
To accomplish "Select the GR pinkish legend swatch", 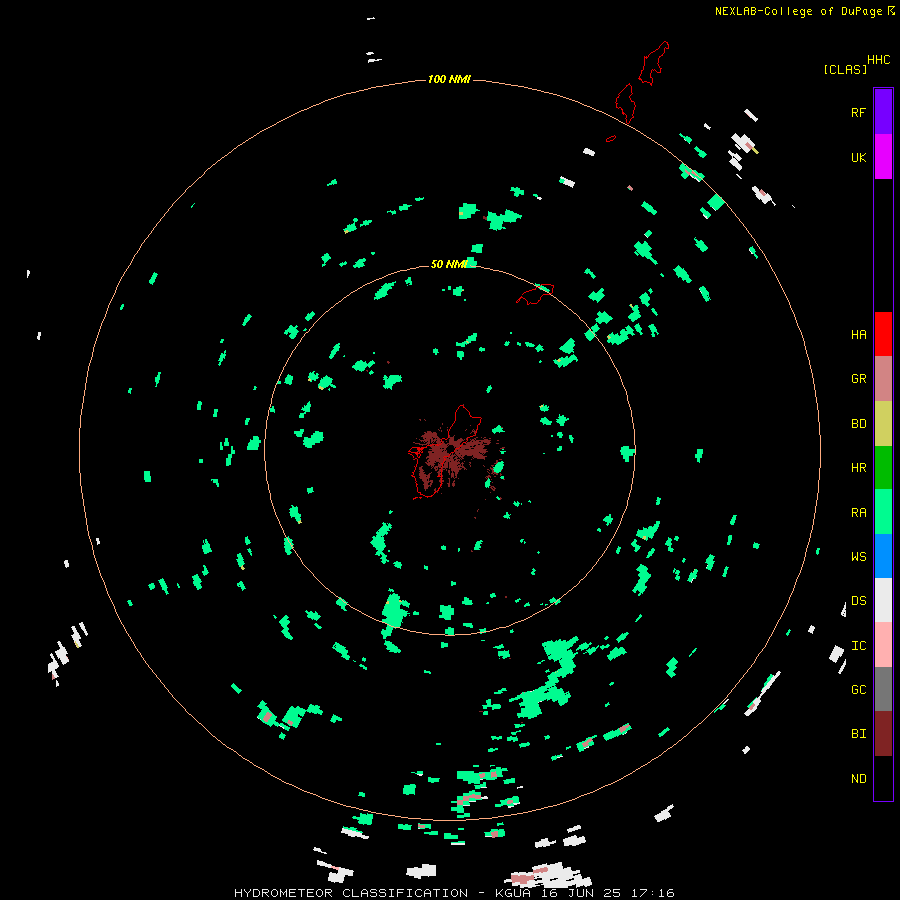I will click(x=883, y=379).
